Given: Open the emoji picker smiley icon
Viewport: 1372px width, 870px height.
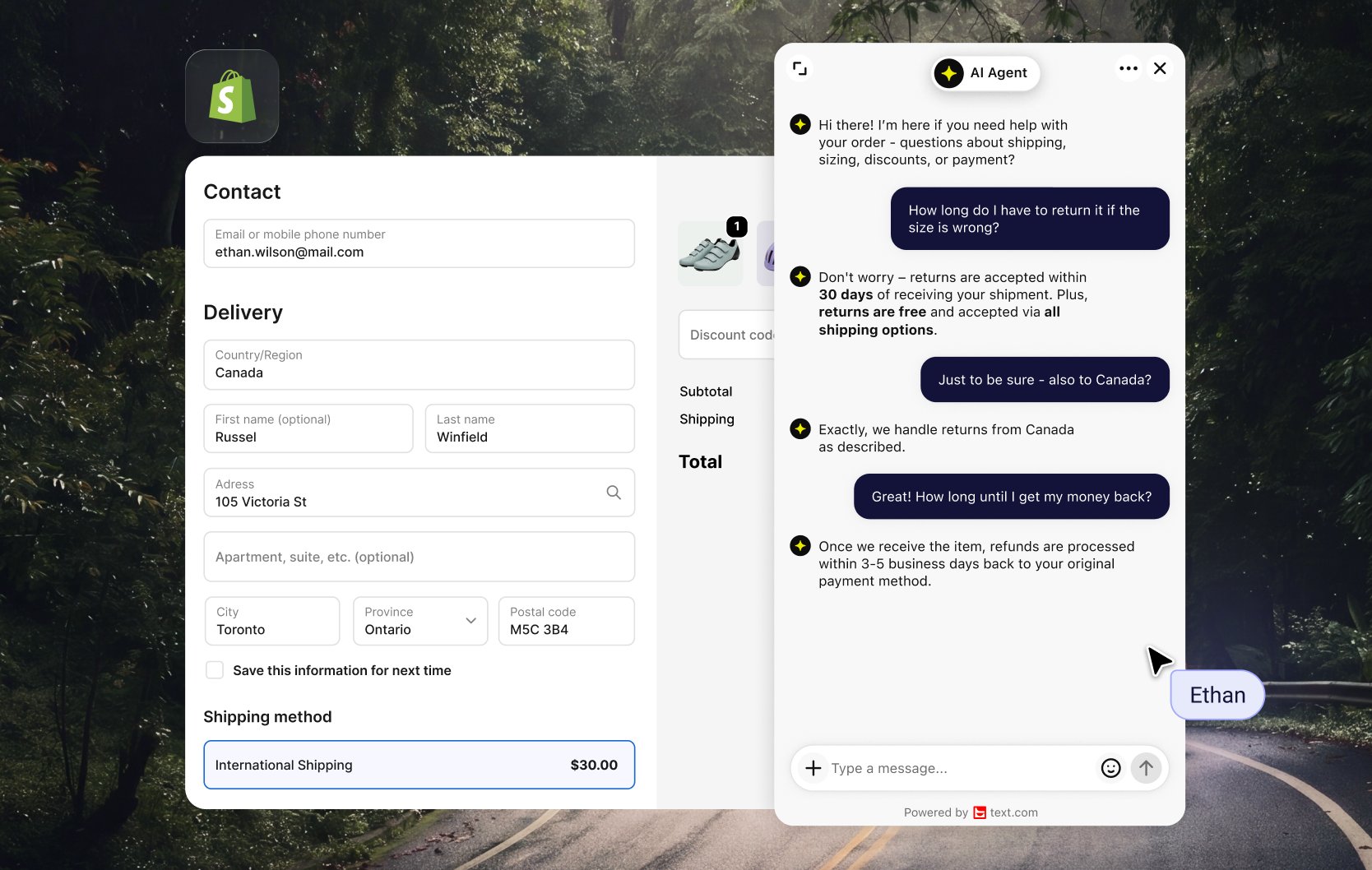Looking at the screenshot, I should [x=1110, y=768].
